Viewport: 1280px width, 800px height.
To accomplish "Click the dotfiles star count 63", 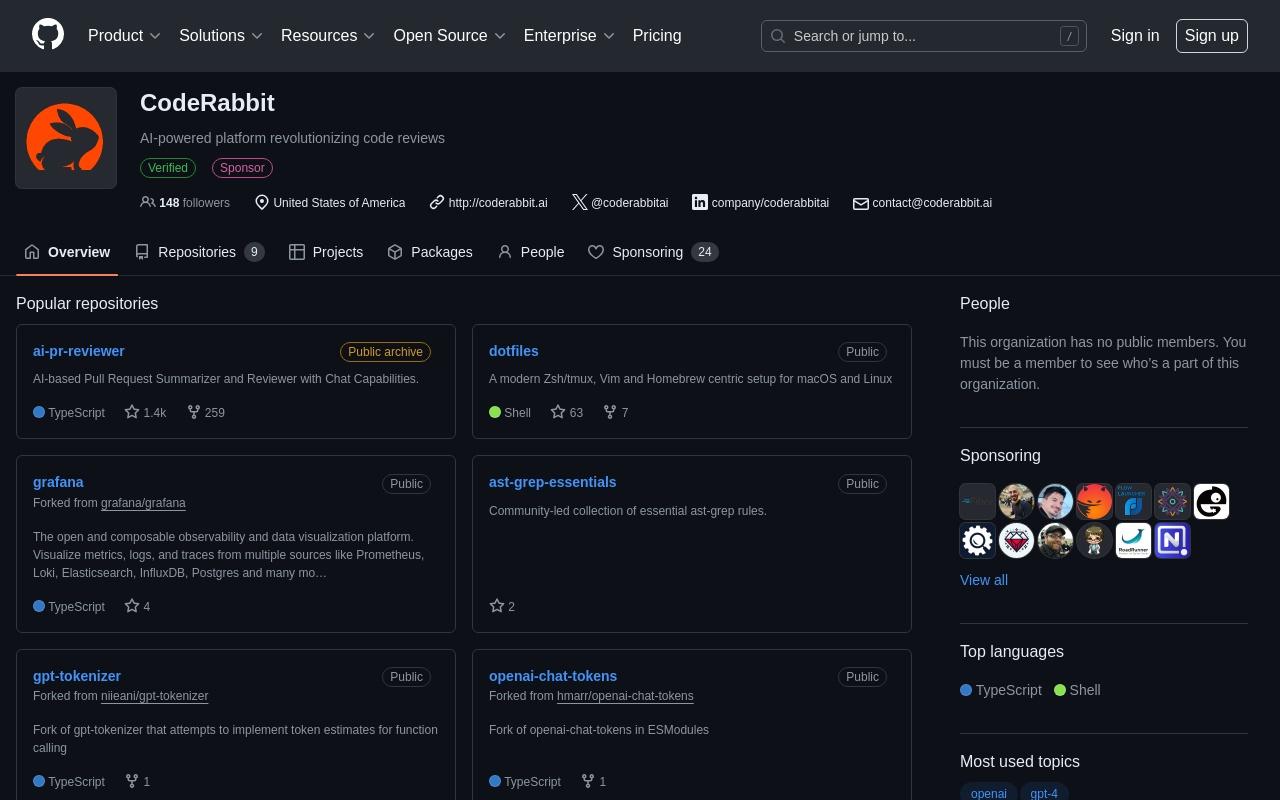I will tap(567, 412).
